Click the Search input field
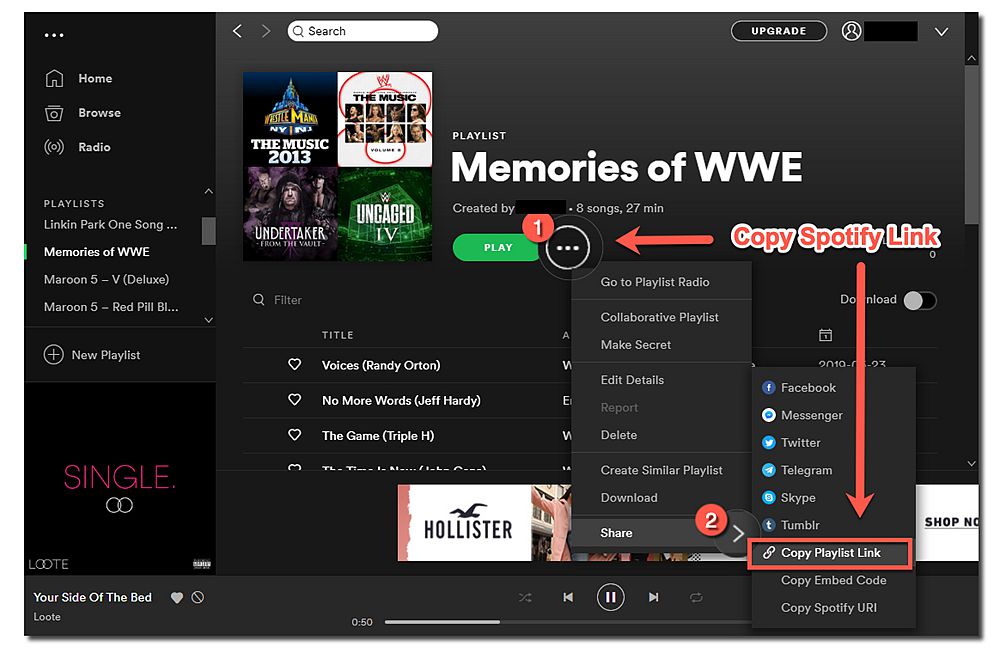The height and width of the screenshot is (653, 1000). (365, 31)
